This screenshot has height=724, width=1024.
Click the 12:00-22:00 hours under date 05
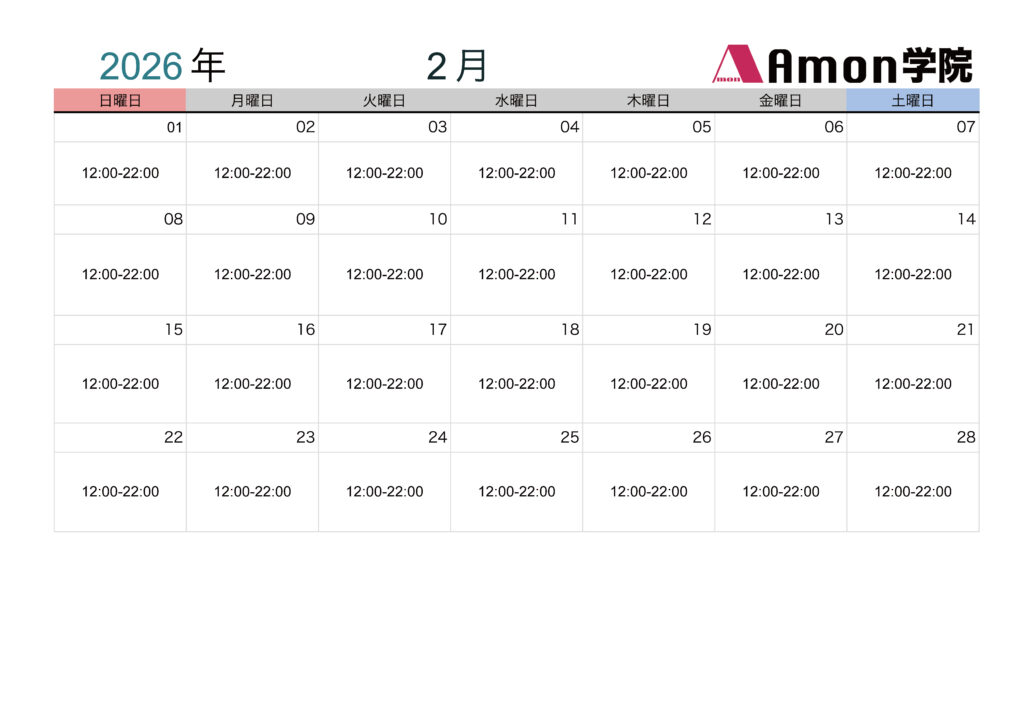(x=649, y=173)
